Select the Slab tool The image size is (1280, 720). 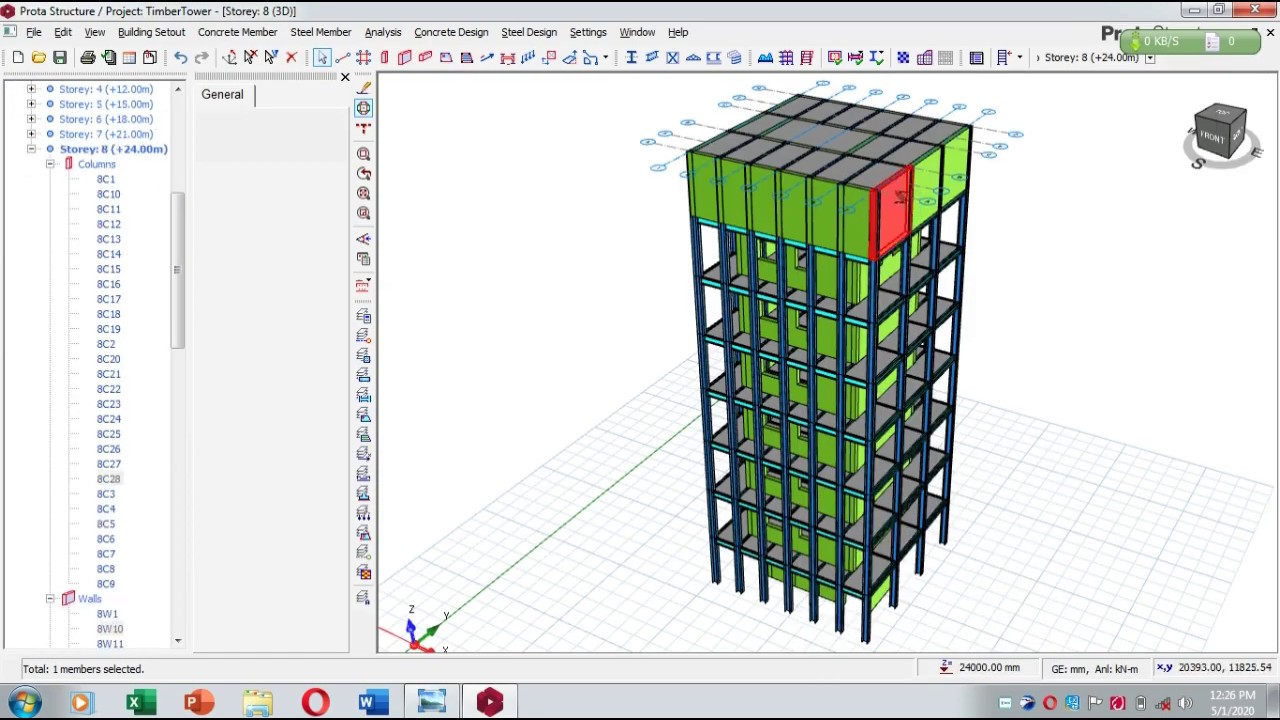pos(446,58)
